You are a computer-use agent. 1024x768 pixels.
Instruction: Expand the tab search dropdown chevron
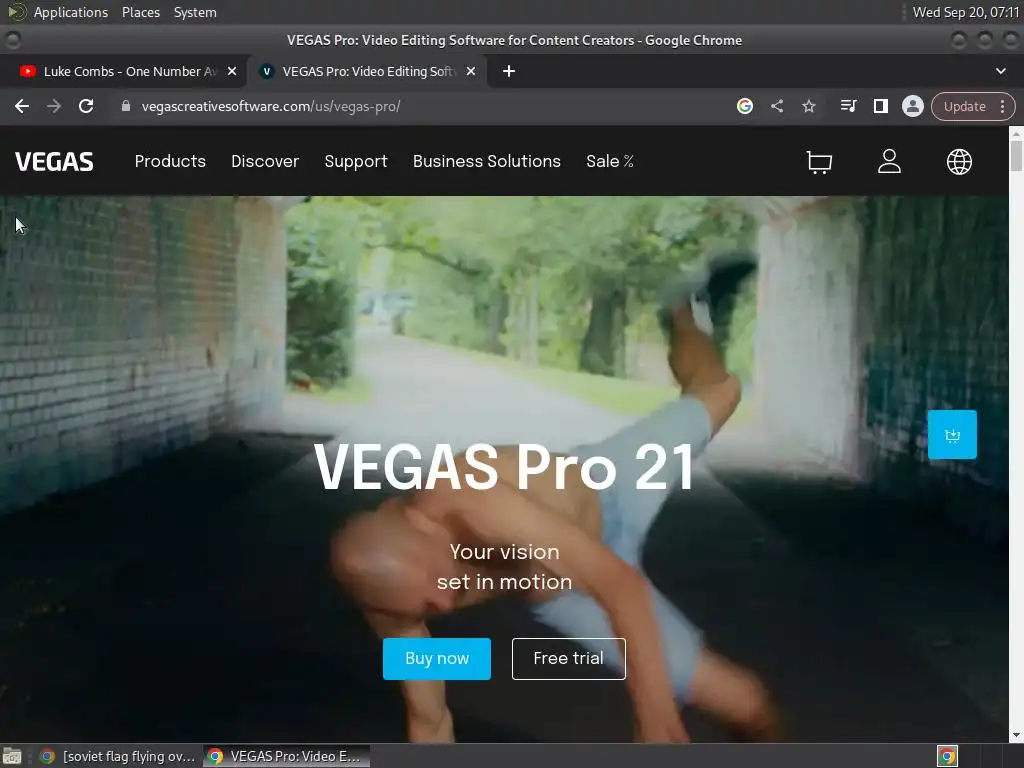coord(1000,71)
